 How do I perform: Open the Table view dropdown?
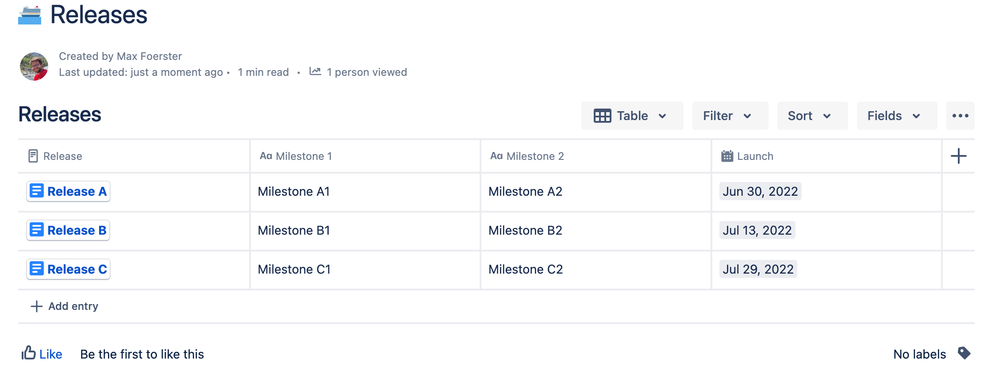(x=632, y=116)
